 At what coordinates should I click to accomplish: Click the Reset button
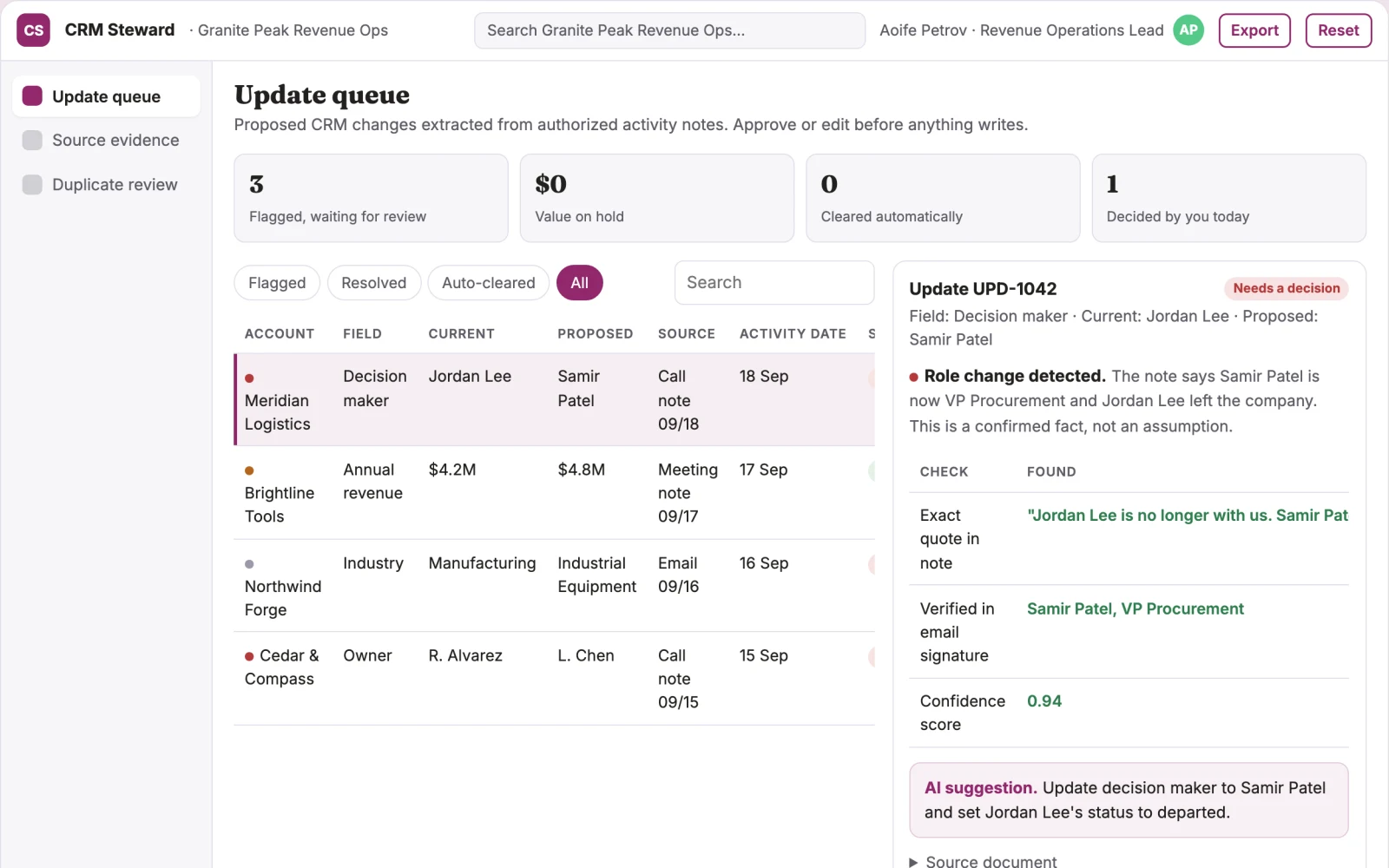(1338, 30)
